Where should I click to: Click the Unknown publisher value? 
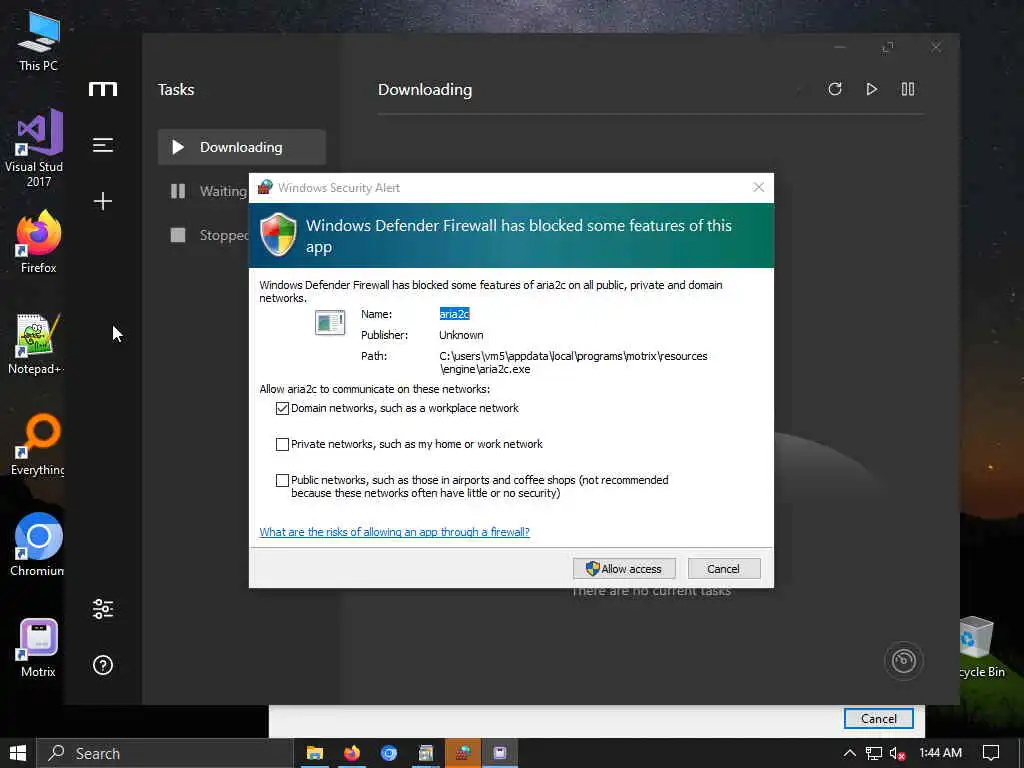point(461,335)
